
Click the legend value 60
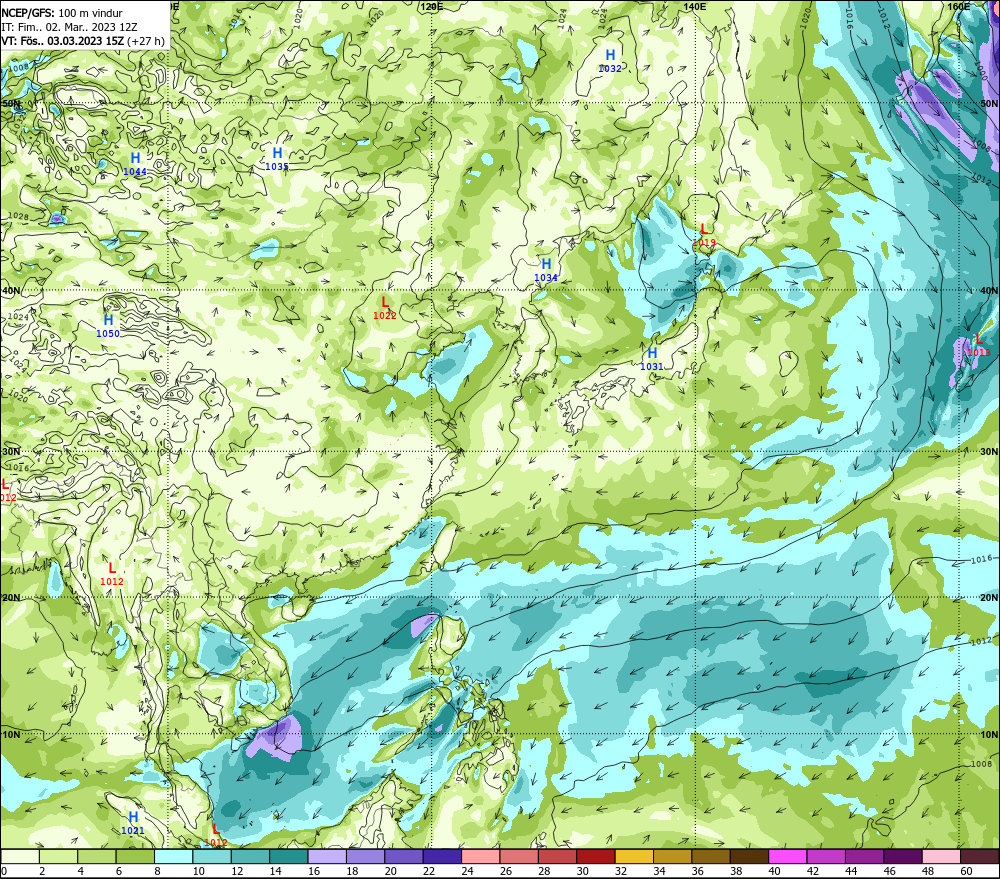[x=966, y=871]
